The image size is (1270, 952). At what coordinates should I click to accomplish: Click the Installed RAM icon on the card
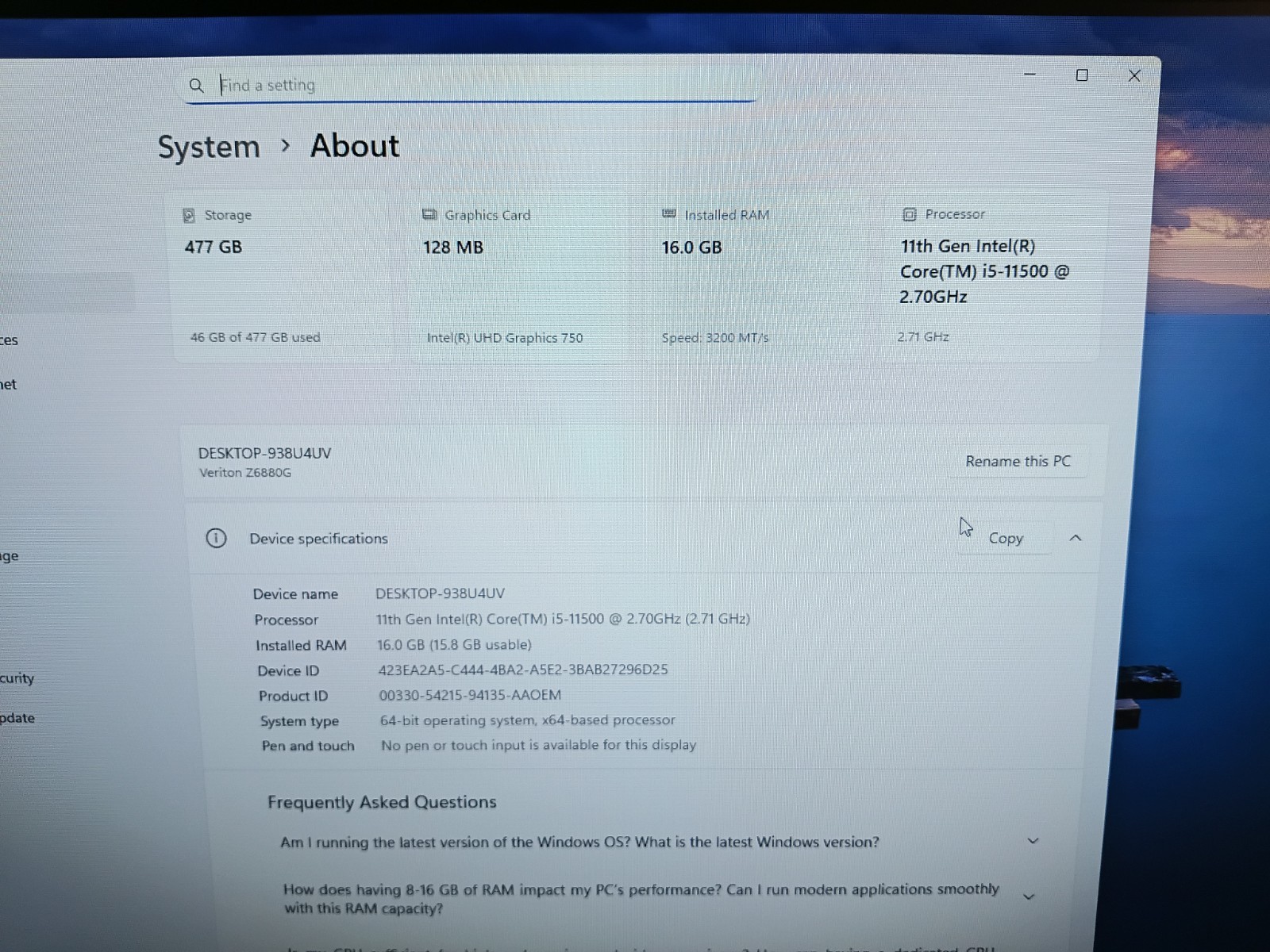(x=669, y=214)
